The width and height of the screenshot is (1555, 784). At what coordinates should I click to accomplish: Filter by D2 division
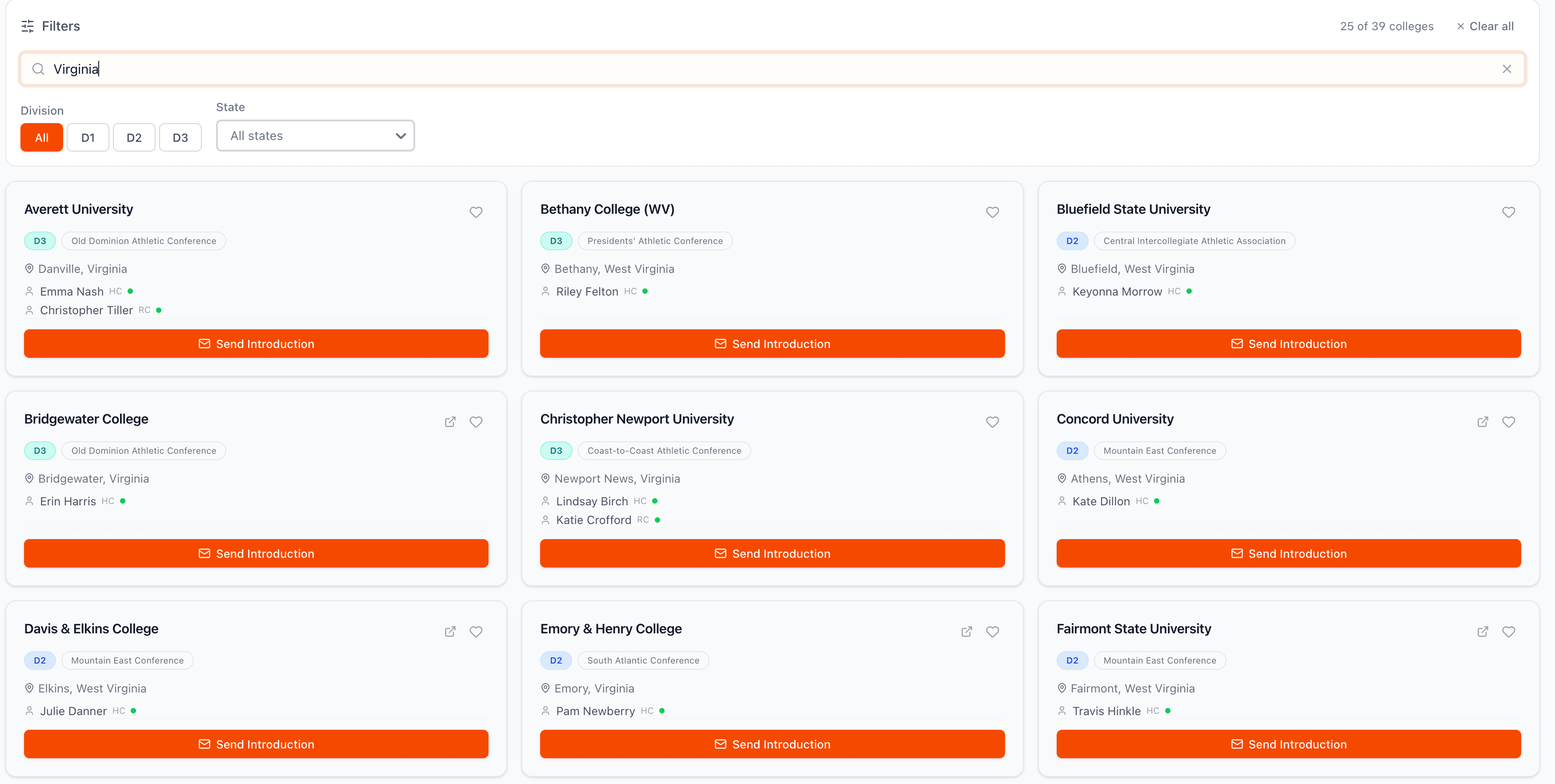click(134, 138)
